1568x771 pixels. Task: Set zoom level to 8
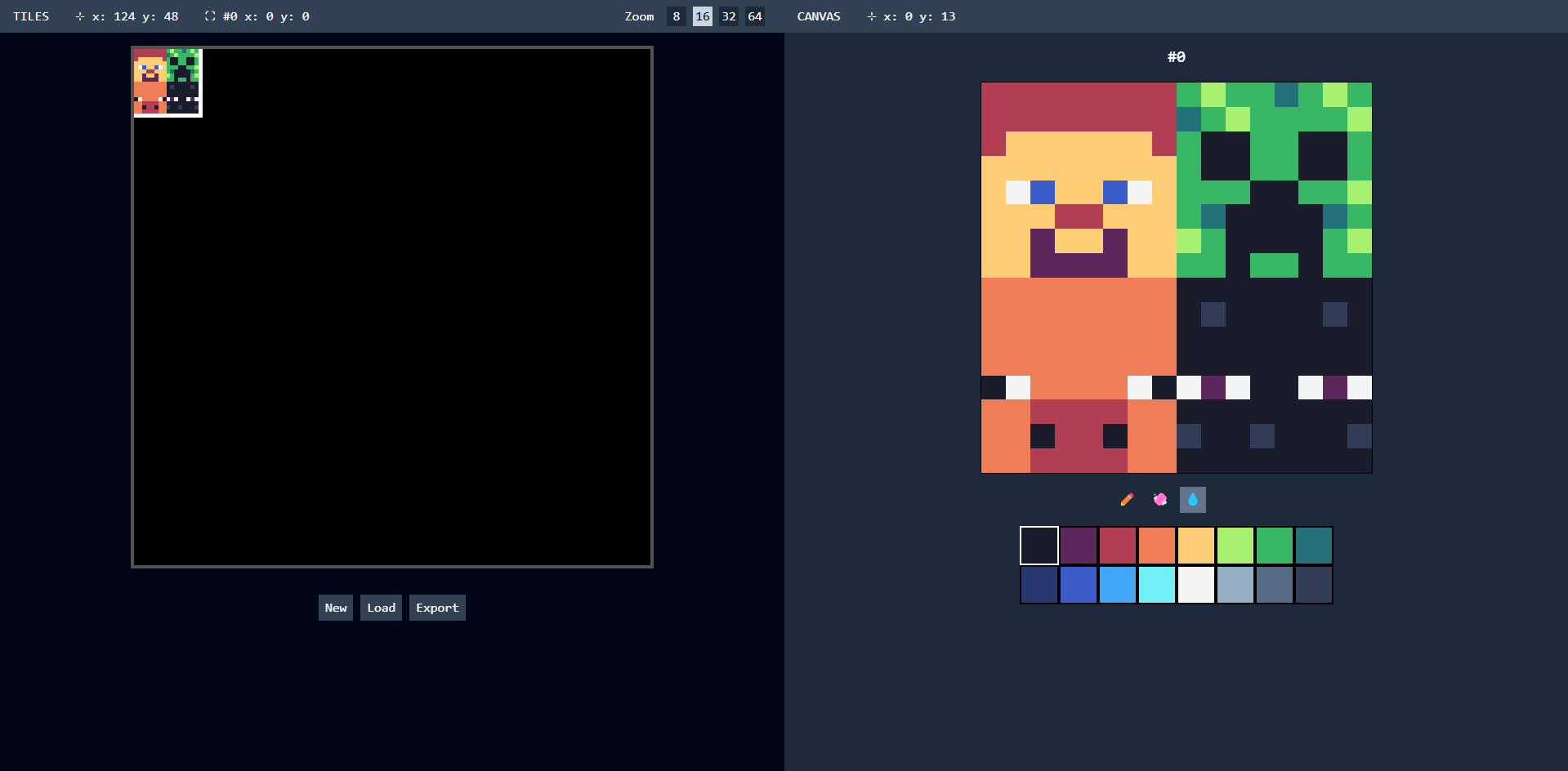tap(677, 16)
